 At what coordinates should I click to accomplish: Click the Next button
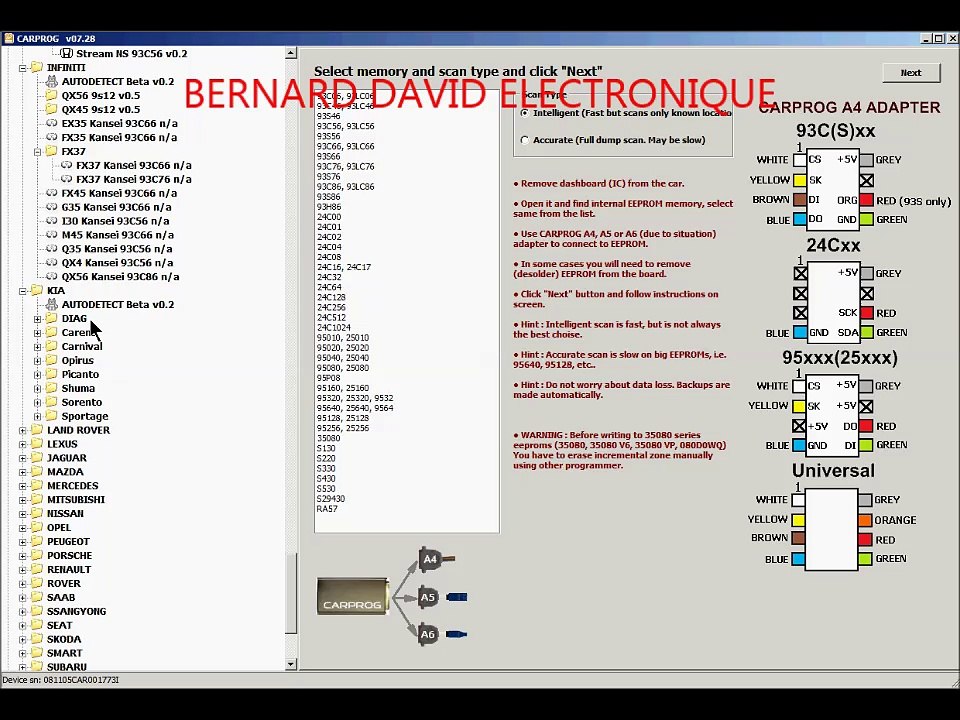[911, 72]
